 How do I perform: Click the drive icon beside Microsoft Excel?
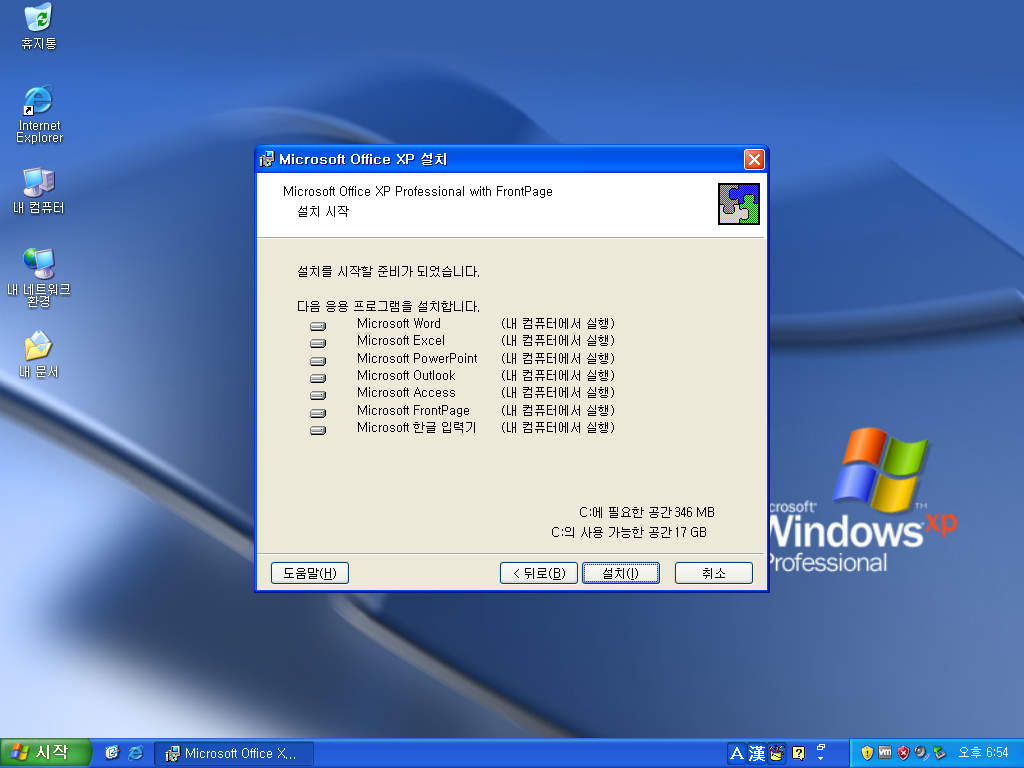(318, 343)
